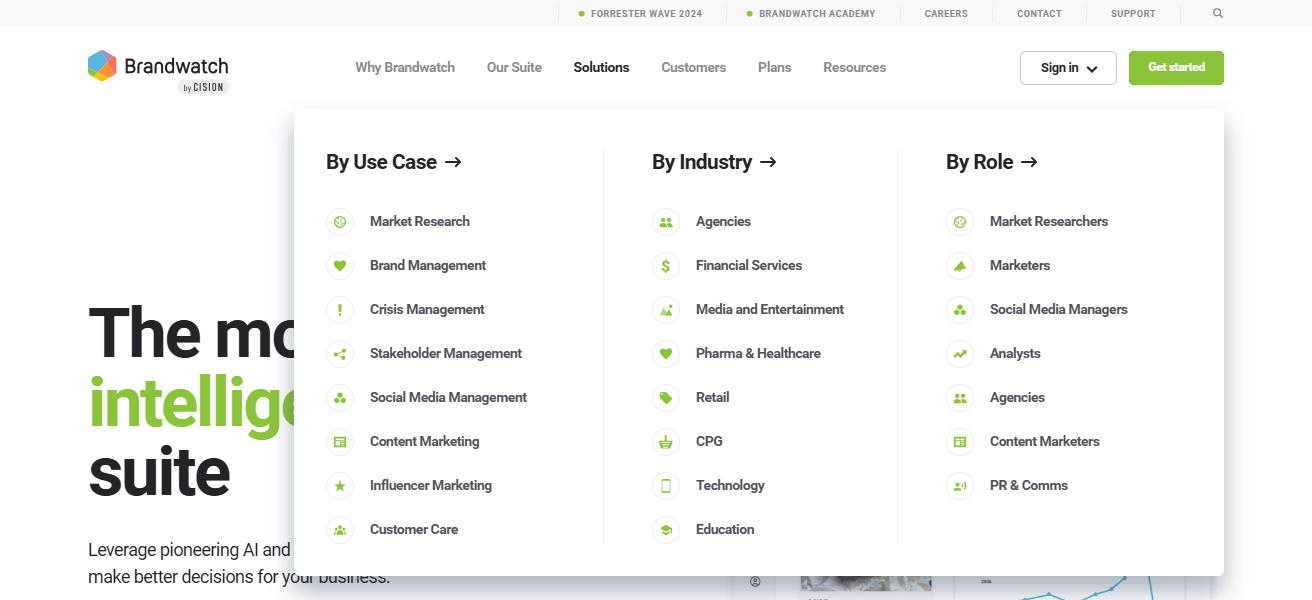
Task: Open the Why Brandwatch menu
Action: pyautogui.click(x=405, y=68)
